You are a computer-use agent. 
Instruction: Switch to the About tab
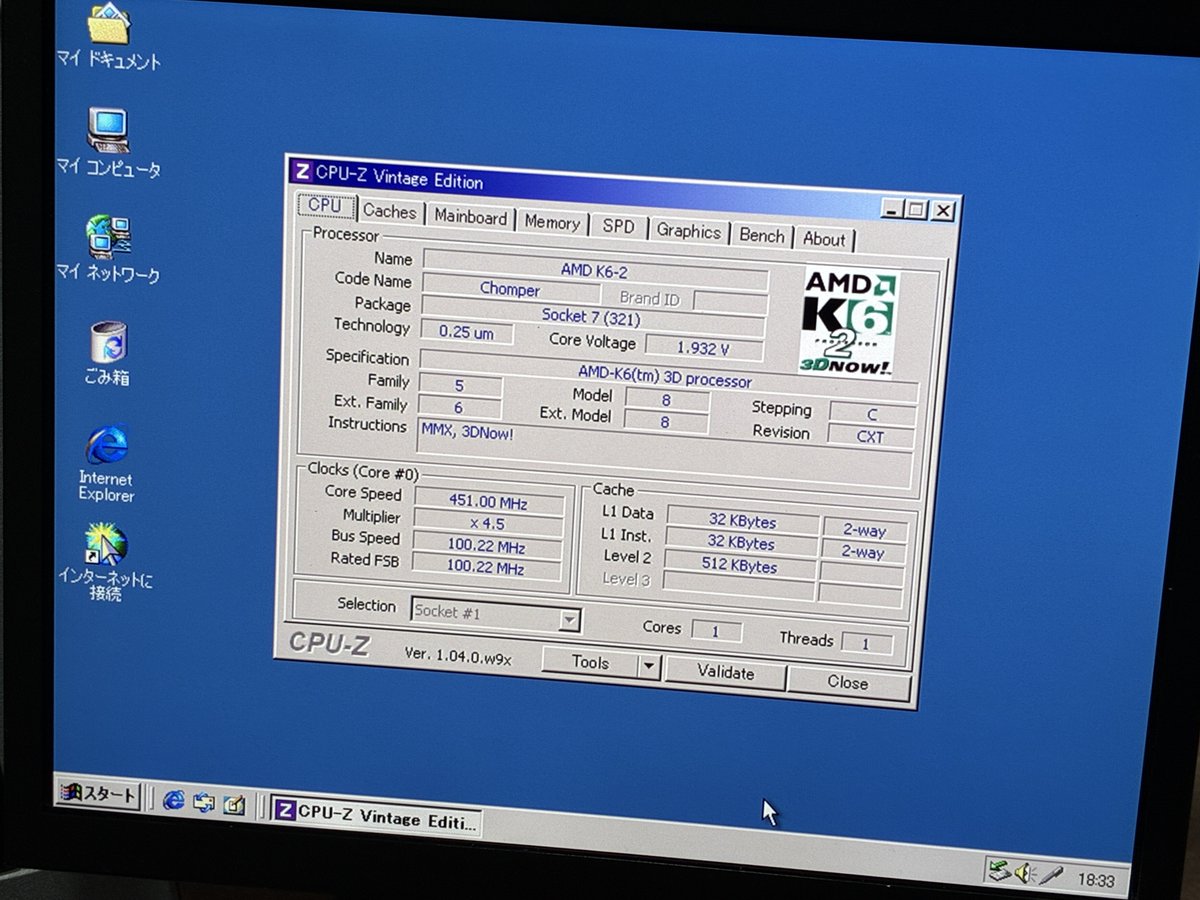pos(824,240)
